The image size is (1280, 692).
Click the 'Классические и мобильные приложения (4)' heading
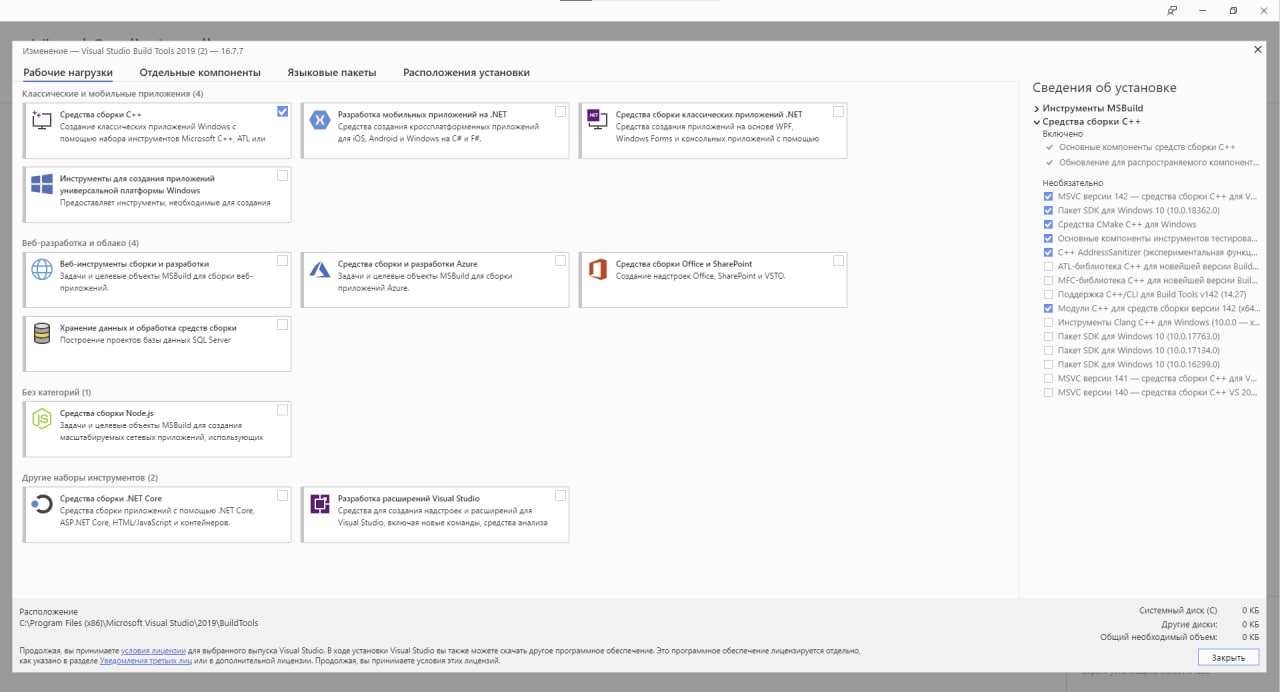click(112, 94)
